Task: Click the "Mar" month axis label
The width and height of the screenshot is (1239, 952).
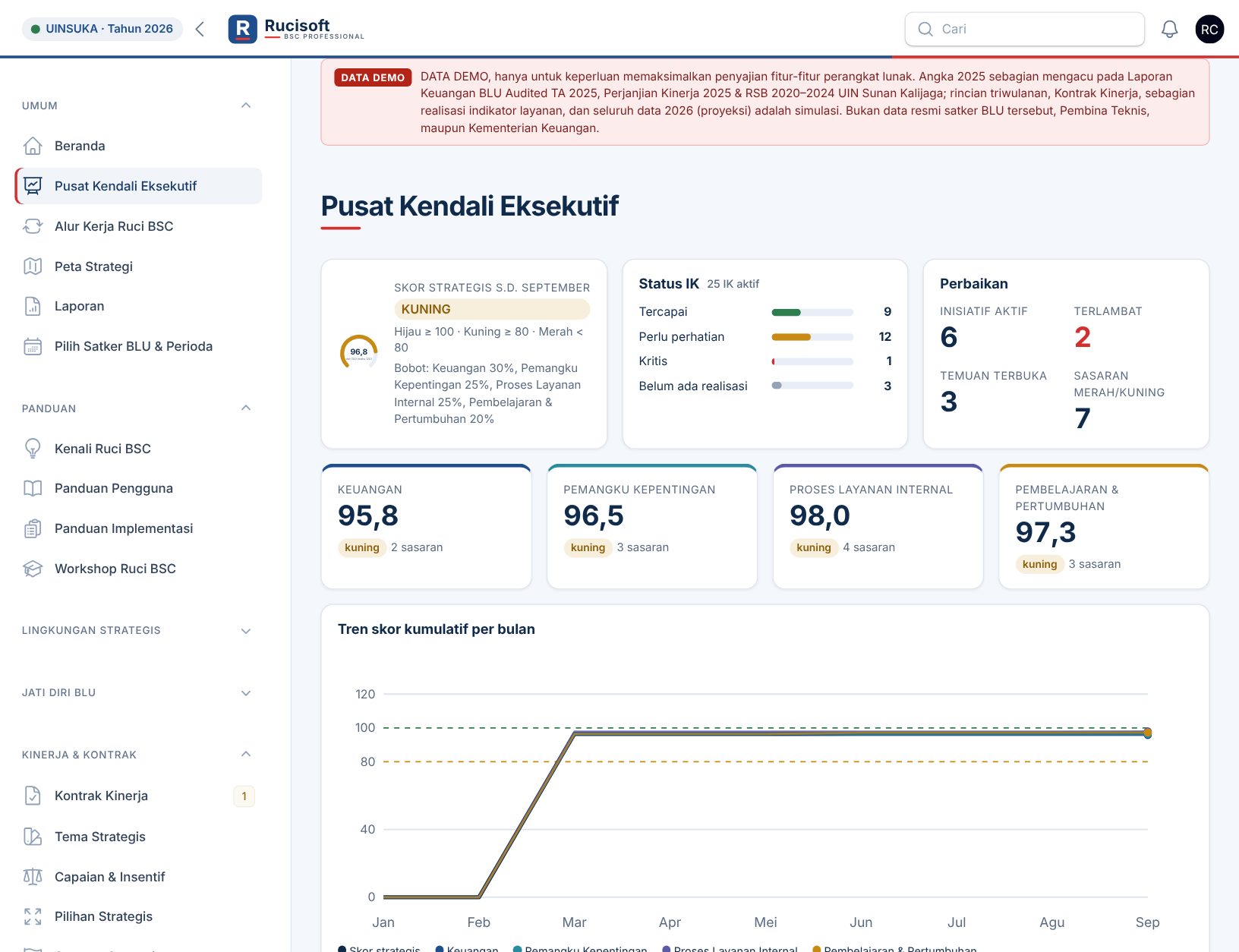Action: coord(574,922)
